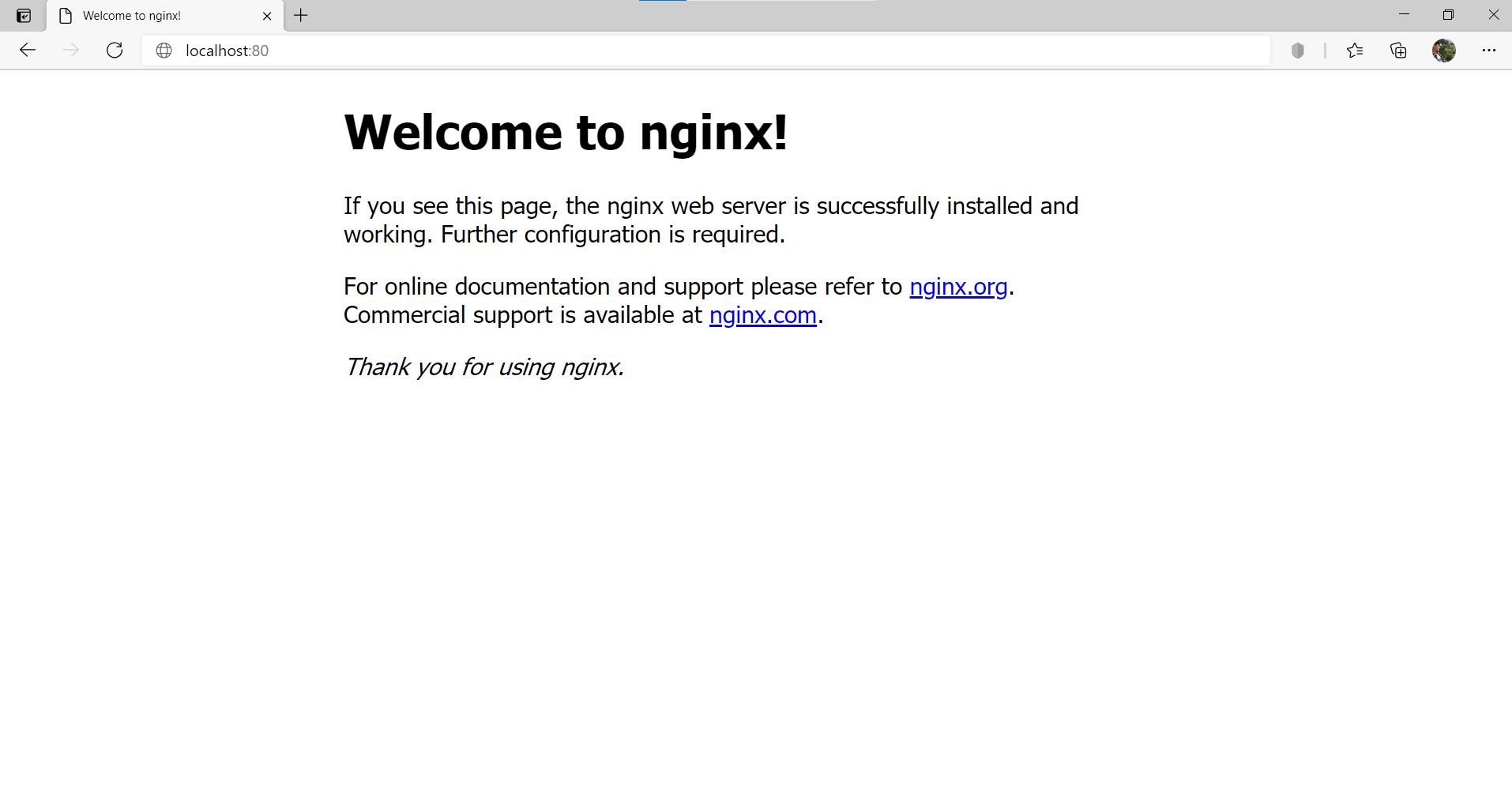The image size is (1512, 797).
Task: Open tracking prevention shield icon
Action: (1297, 51)
